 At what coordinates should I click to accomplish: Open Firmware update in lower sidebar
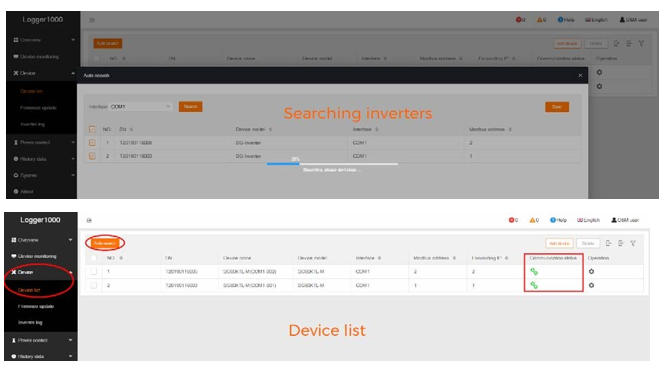click(x=36, y=306)
